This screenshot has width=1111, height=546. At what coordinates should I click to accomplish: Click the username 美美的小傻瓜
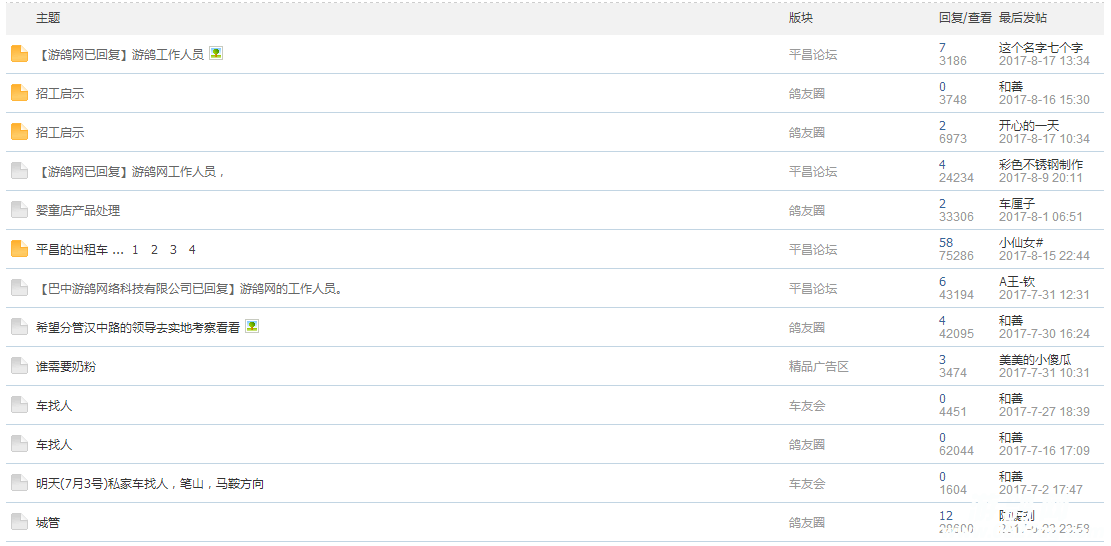pyautogui.click(x=1034, y=360)
